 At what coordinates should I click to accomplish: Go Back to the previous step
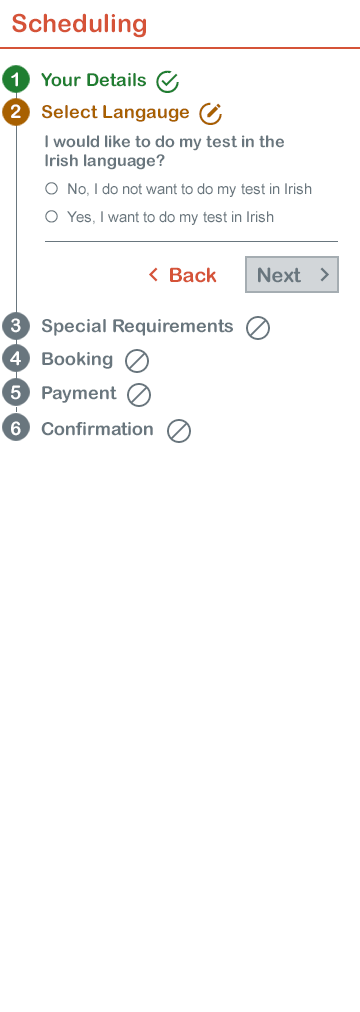183,275
